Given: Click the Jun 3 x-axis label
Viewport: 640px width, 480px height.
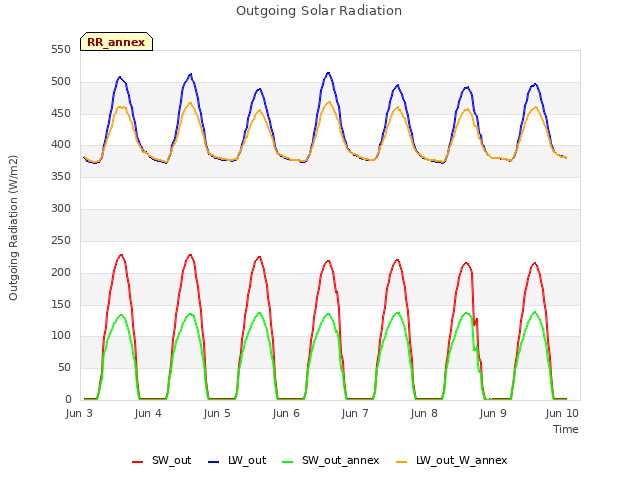Looking at the screenshot, I should point(79,413).
